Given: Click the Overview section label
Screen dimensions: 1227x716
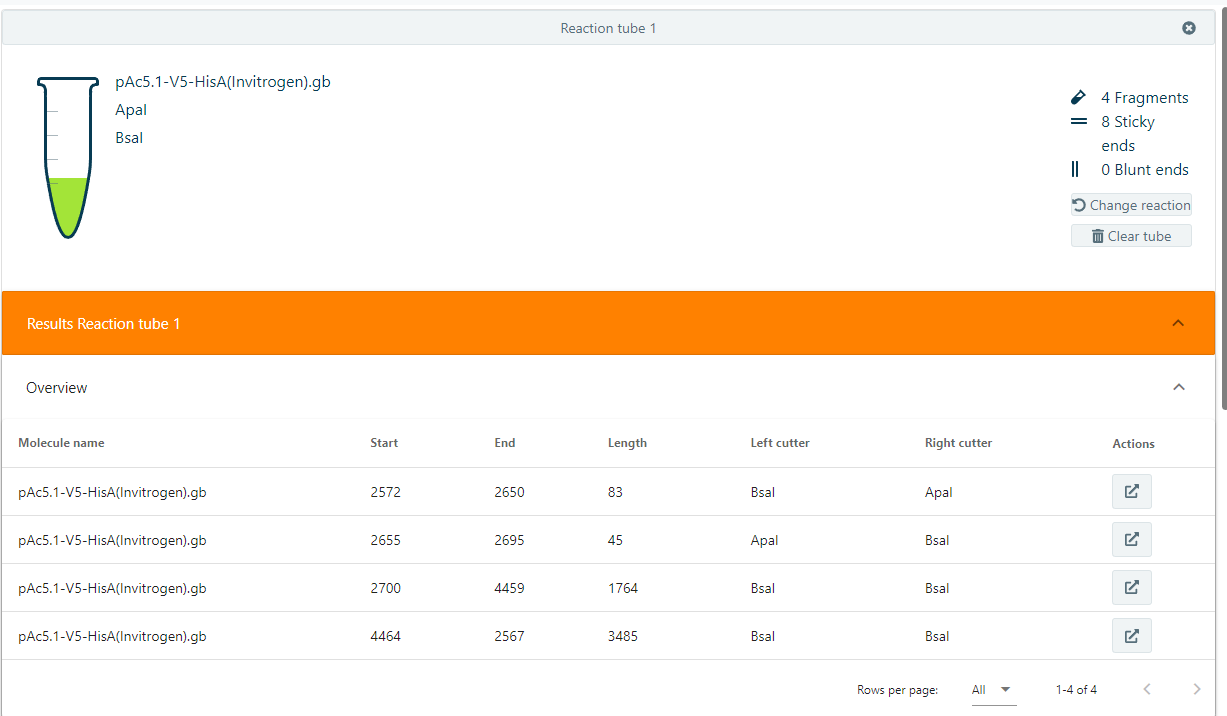Looking at the screenshot, I should [57, 387].
